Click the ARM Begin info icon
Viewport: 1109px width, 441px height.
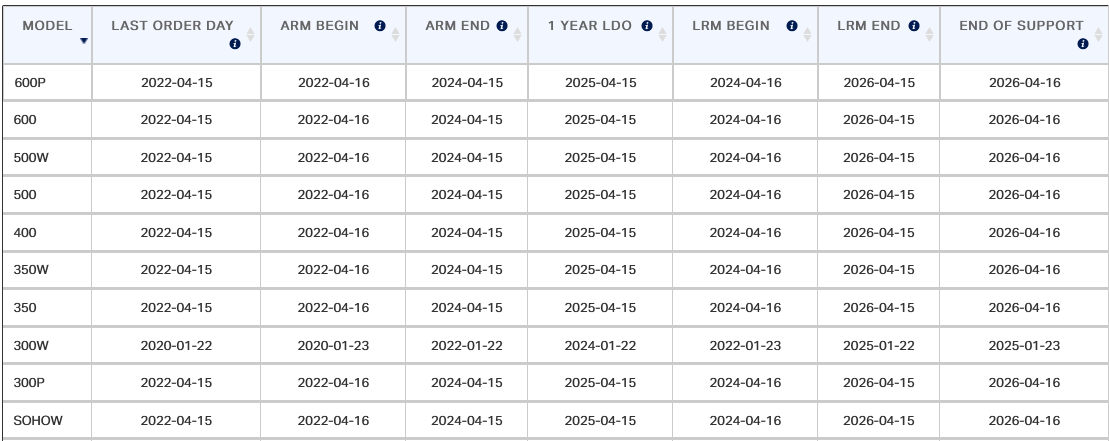[x=380, y=25]
